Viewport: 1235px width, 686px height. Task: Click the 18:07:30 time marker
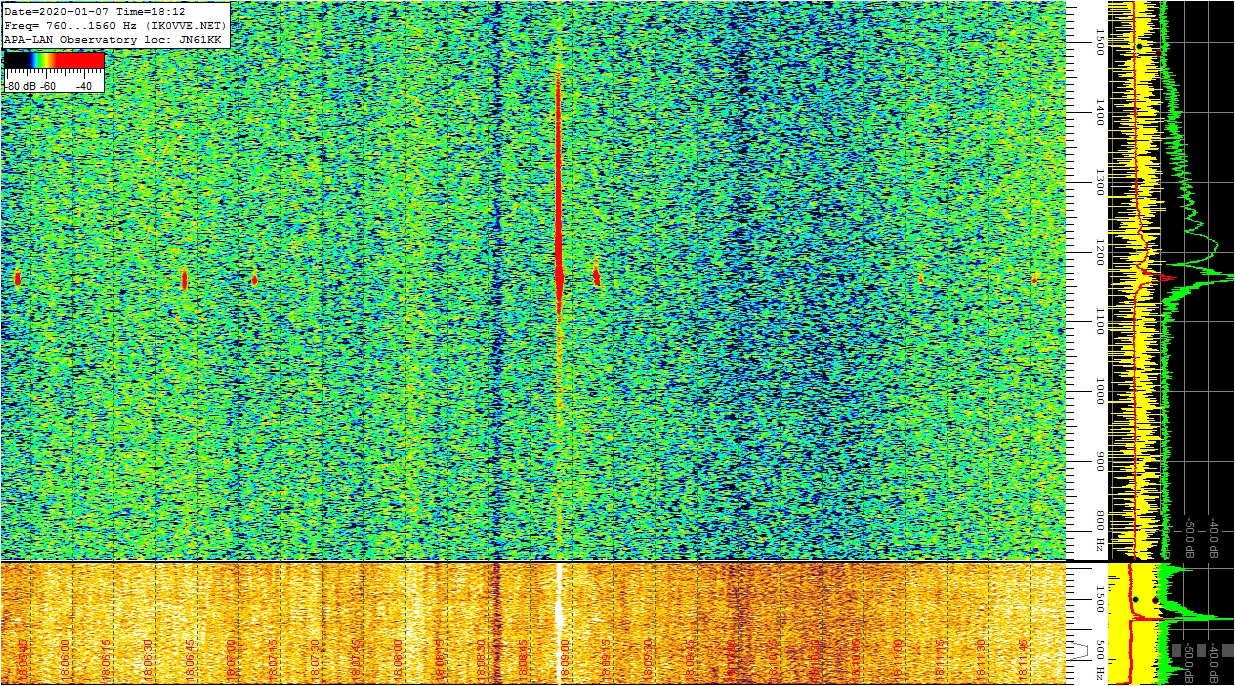315,659
